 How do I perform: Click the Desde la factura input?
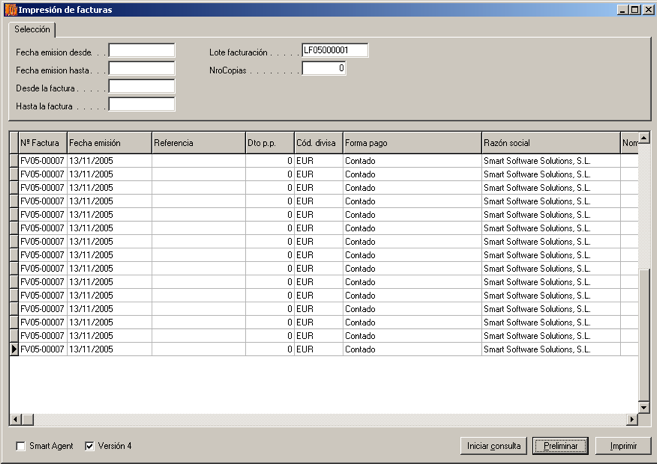141,87
